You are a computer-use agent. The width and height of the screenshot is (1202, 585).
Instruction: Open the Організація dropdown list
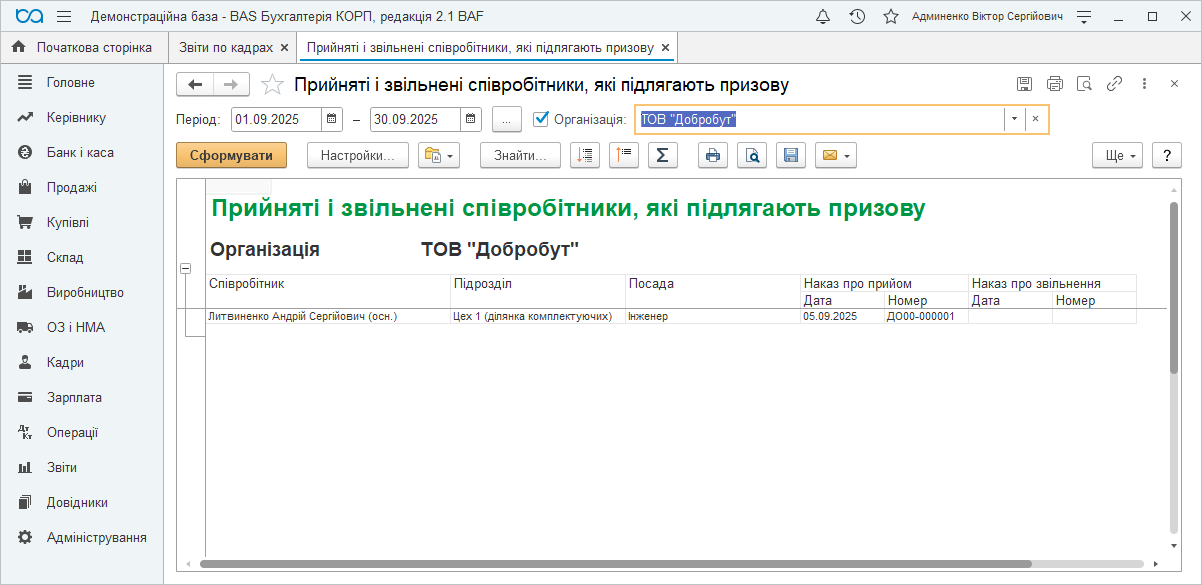[x=1014, y=119]
